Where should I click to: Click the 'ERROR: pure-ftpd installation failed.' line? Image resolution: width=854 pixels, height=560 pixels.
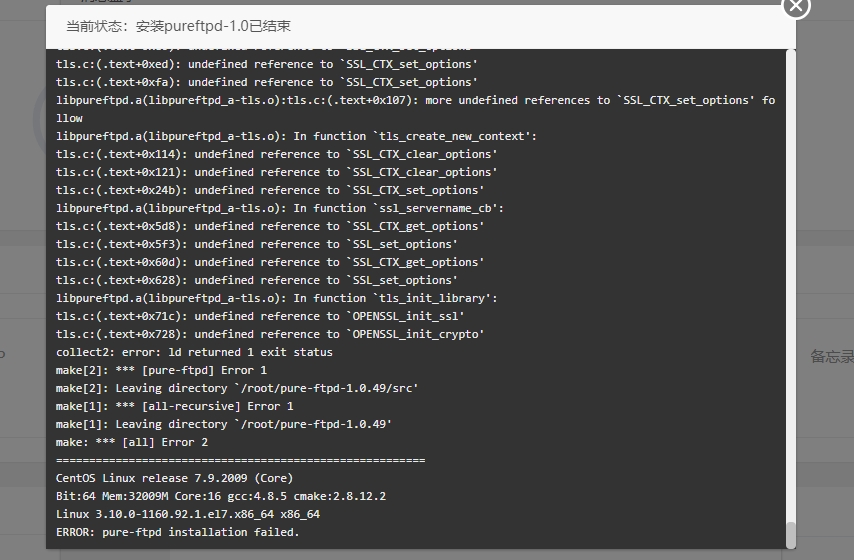coord(178,532)
